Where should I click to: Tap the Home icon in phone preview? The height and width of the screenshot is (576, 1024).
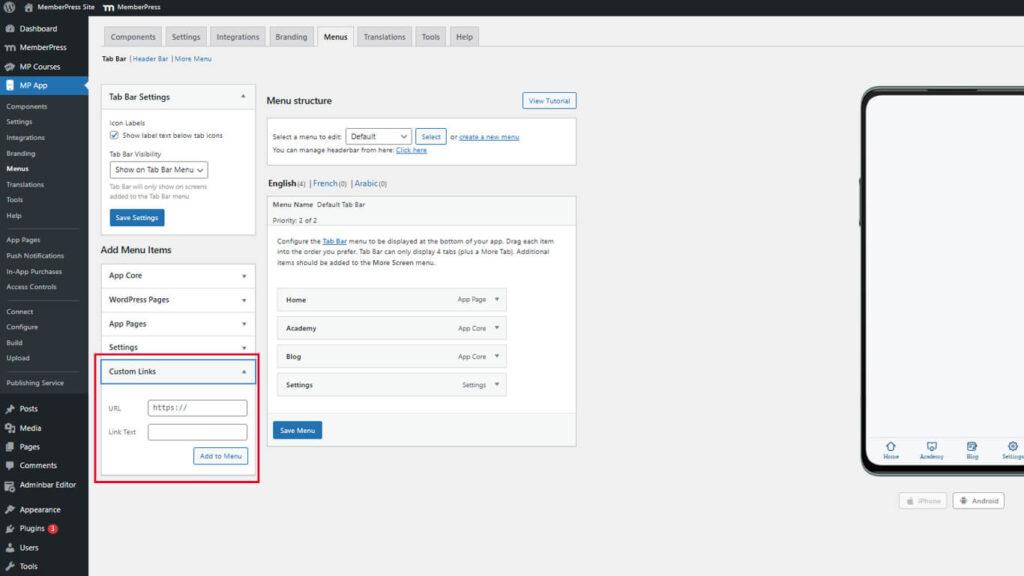coord(890,446)
